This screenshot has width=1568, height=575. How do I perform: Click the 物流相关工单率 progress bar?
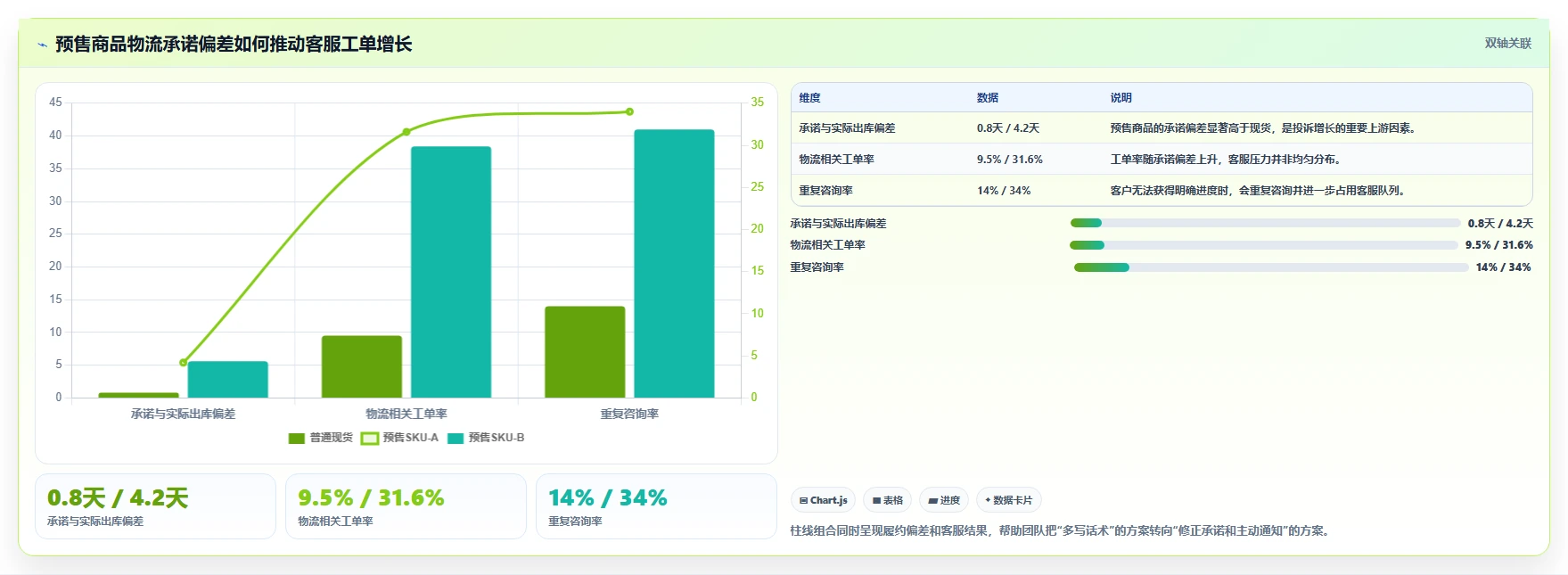click(1264, 245)
